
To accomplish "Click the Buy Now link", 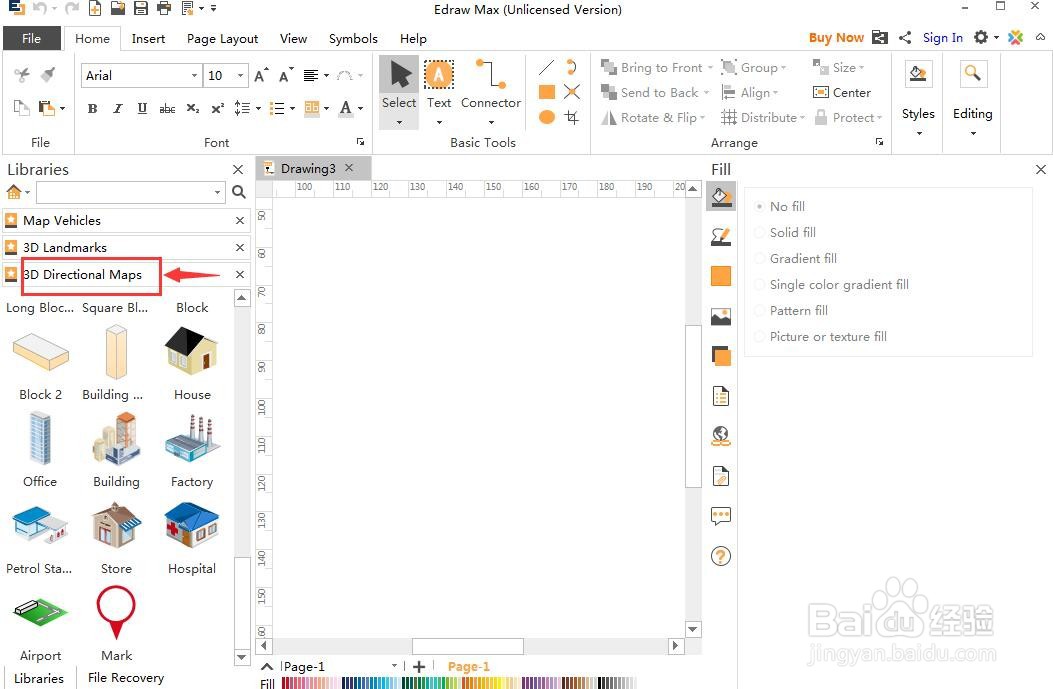I will pyautogui.click(x=836, y=38).
